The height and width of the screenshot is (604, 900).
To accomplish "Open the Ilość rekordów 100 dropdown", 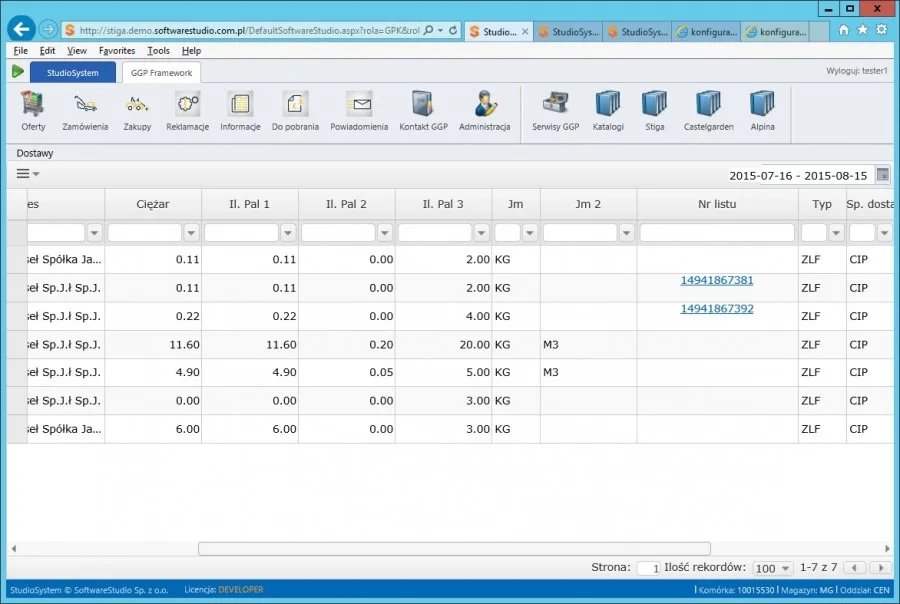I will (773, 568).
